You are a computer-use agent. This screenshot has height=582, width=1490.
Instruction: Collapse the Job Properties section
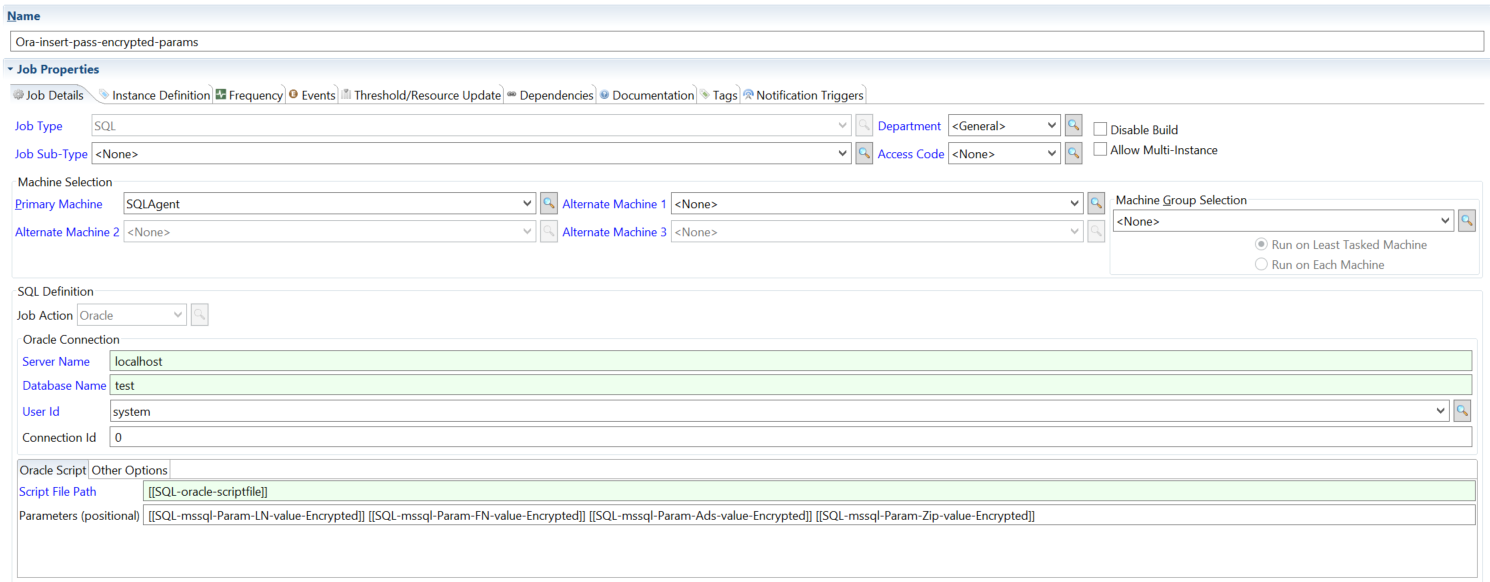pyautogui.click(x=10, y=70)
